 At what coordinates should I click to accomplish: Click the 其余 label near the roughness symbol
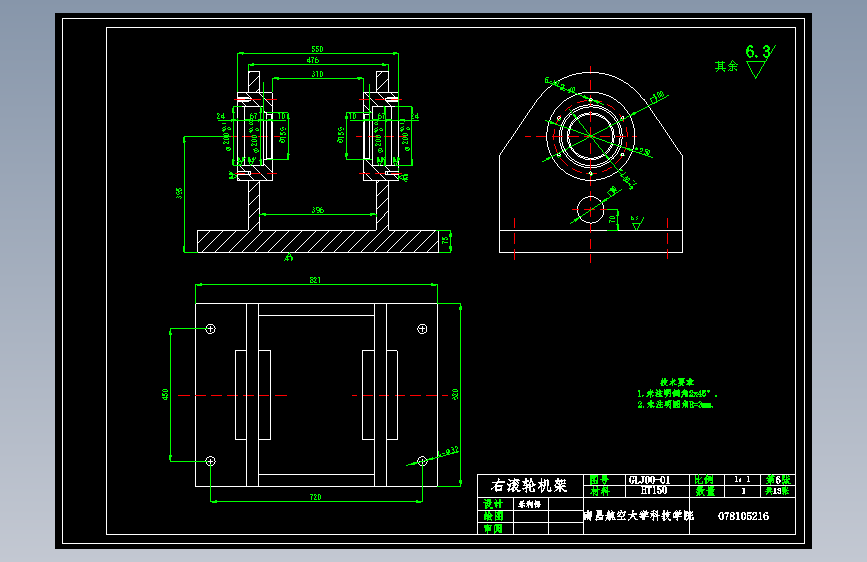[x=726, y=66]
